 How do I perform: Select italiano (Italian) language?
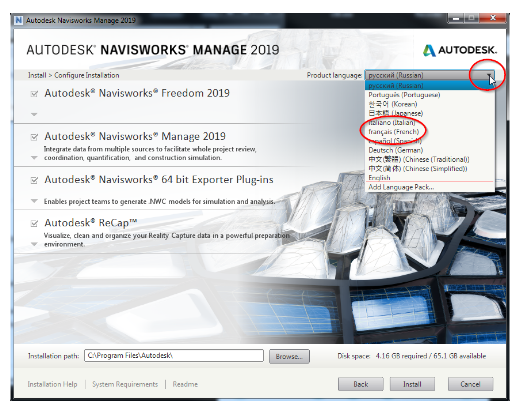[x=430, y=123]
